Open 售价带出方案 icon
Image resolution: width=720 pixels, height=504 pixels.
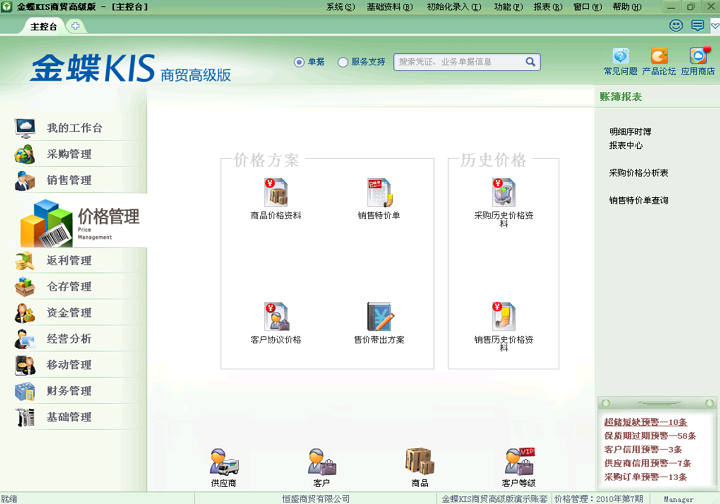380,316
